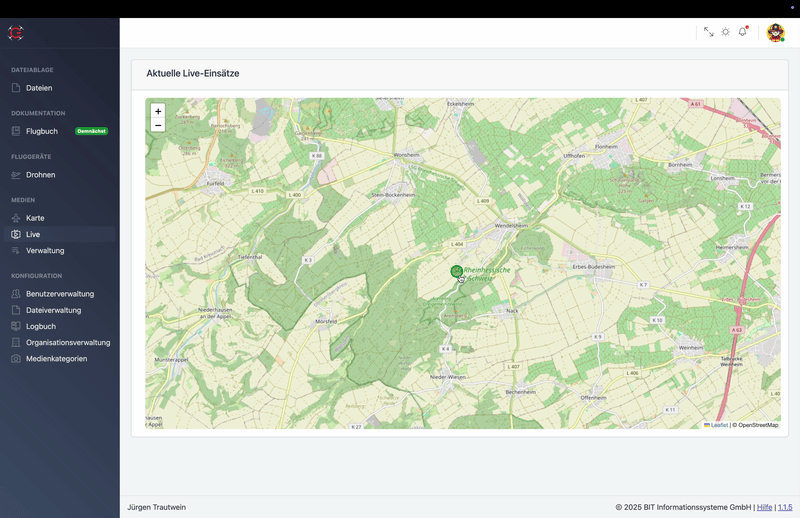Open Verwaltung under Medien
Viewport: 800px width, 518px height.
point(45,250)
